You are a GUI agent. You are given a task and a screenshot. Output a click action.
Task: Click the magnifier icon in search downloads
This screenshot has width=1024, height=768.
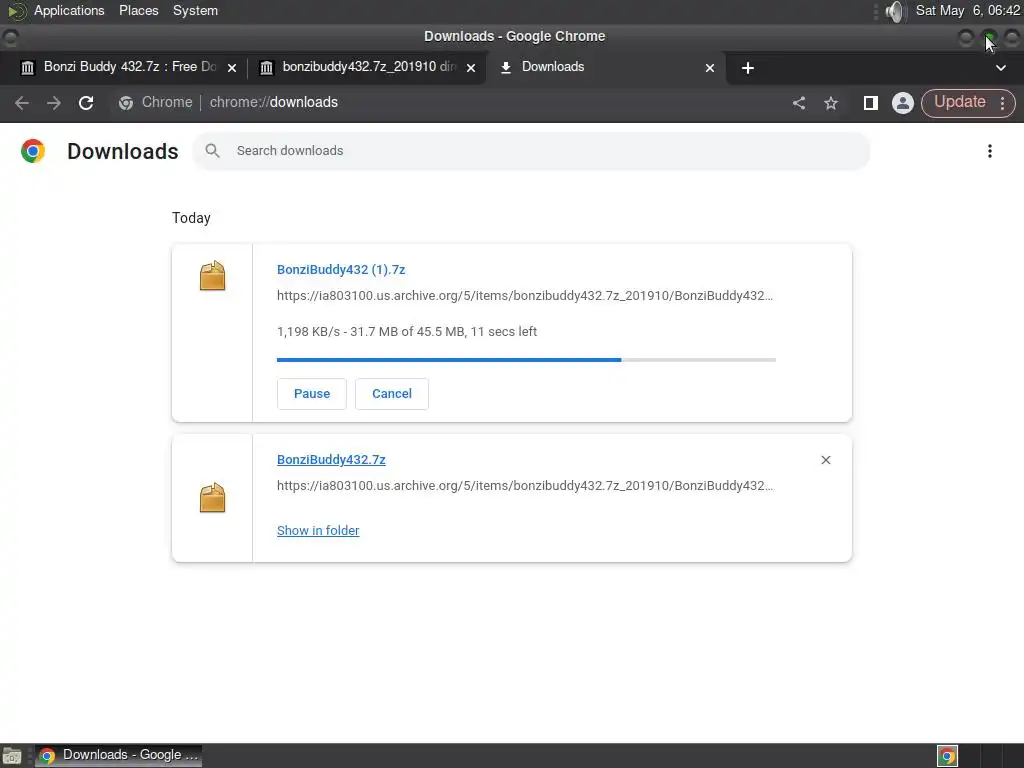[212, 151]
